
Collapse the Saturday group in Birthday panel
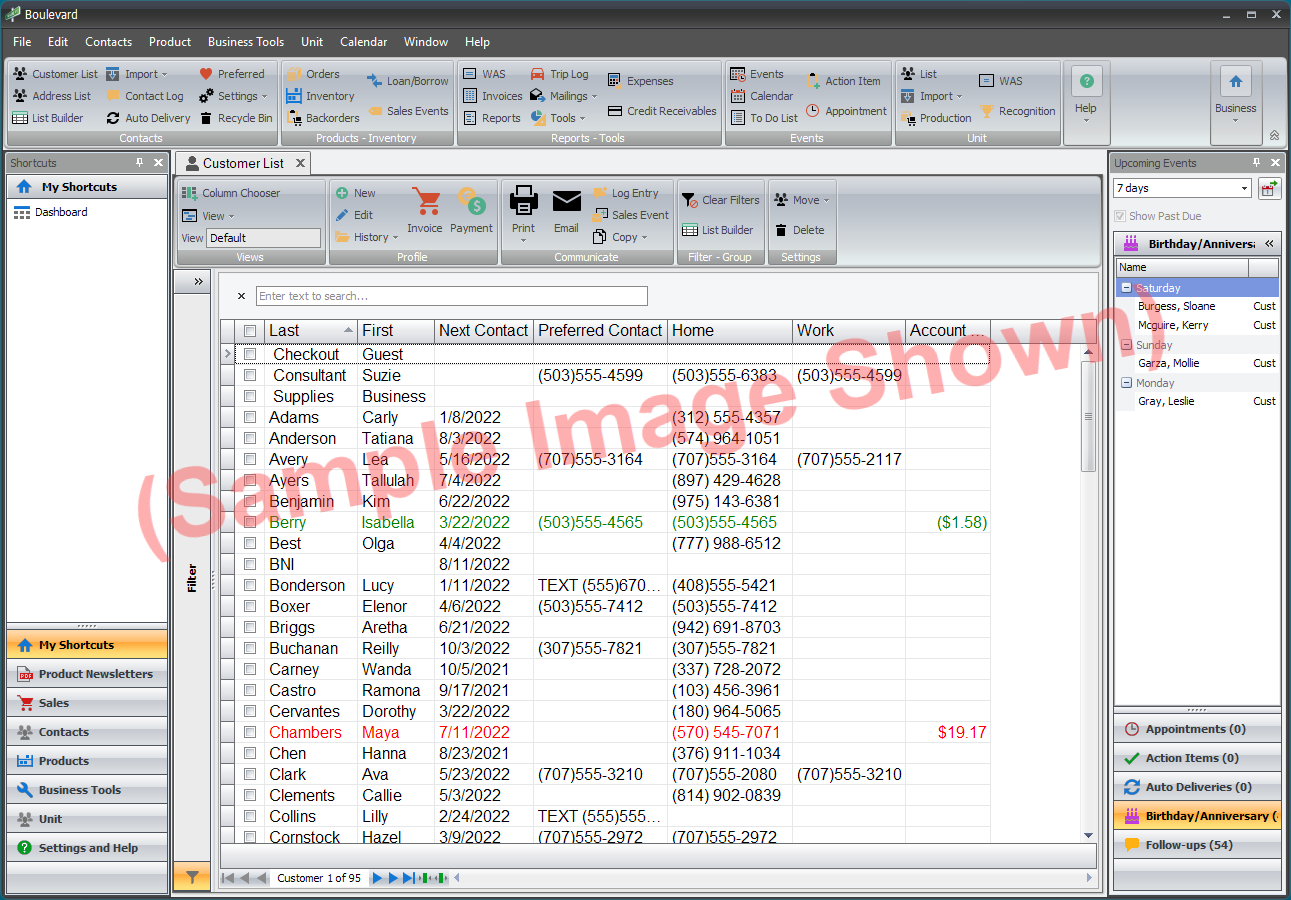click(1126, 287)
